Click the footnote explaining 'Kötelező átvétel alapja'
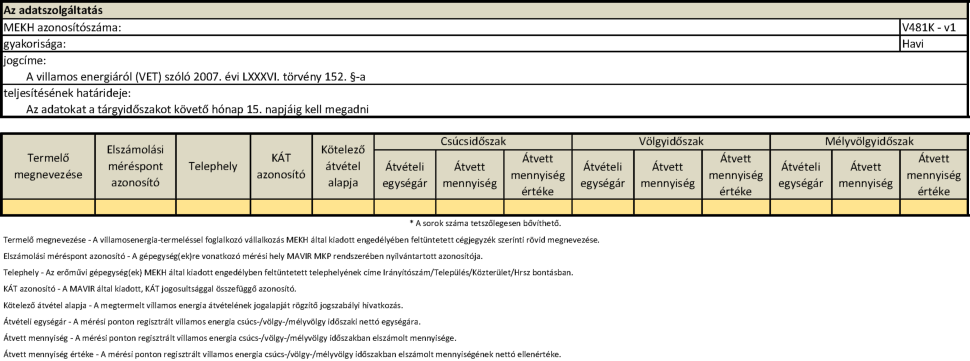This screenshot has width=970, height=361. click(204, 305)
